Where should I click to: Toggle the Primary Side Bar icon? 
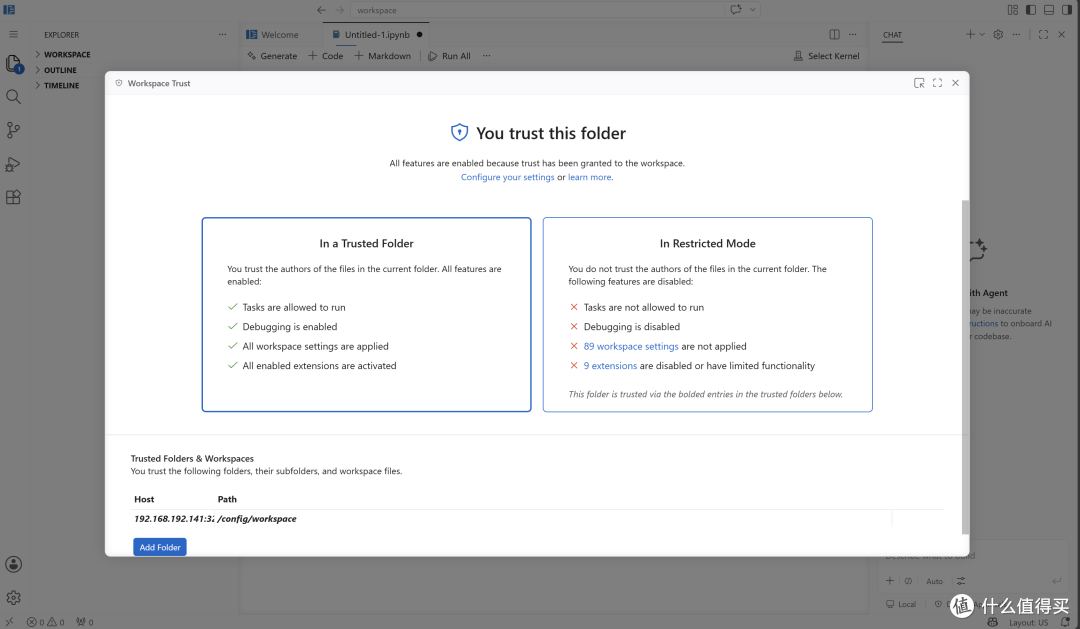pyautogui.click(x=1030, y=10)
